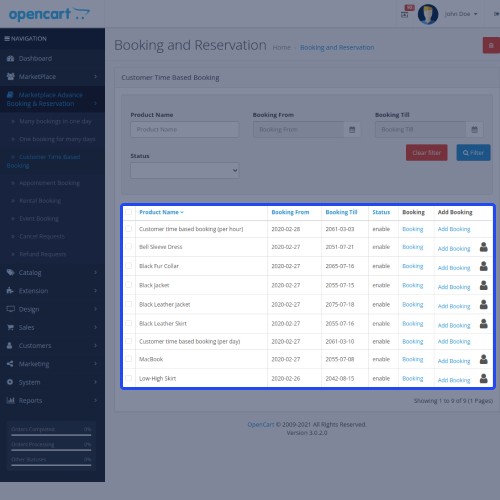Check Customer time based booking (per hour) row

(129, 229)
